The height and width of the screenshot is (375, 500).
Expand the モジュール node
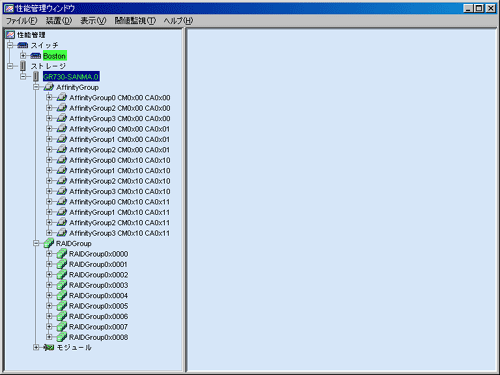[36, 347]
